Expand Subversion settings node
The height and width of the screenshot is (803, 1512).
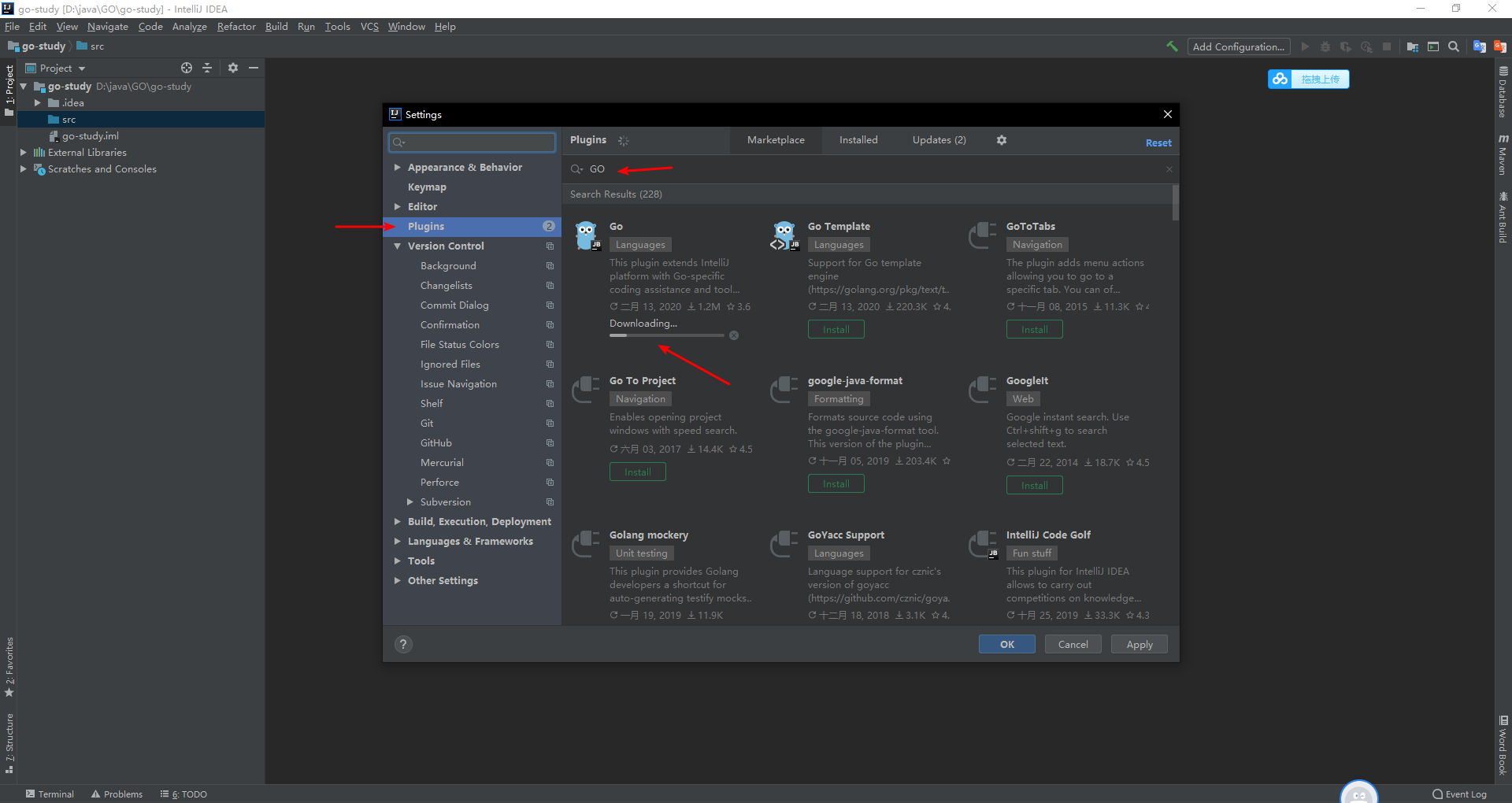click(409, 501)
